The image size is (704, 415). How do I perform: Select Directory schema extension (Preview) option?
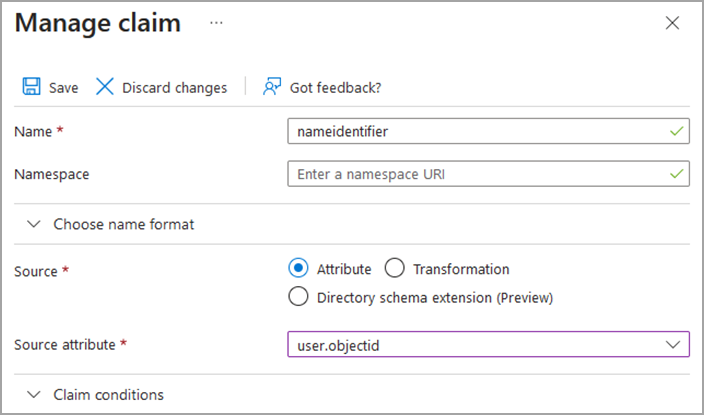[298, 296]
